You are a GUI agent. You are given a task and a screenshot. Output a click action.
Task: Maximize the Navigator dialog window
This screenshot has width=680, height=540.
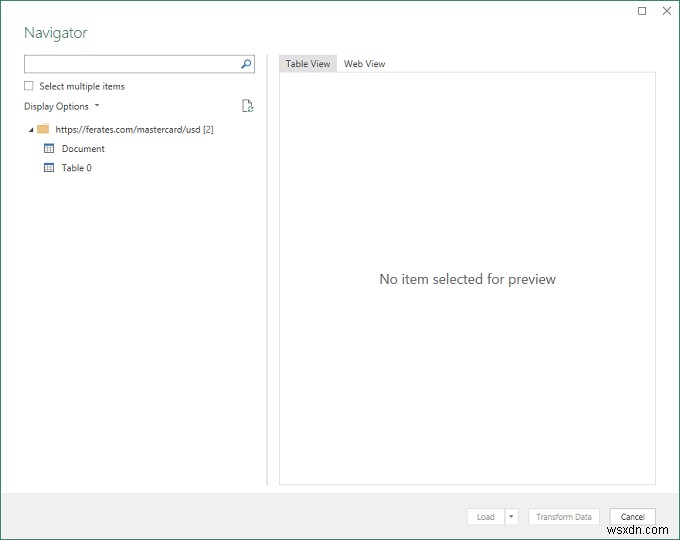pos(642,11)
